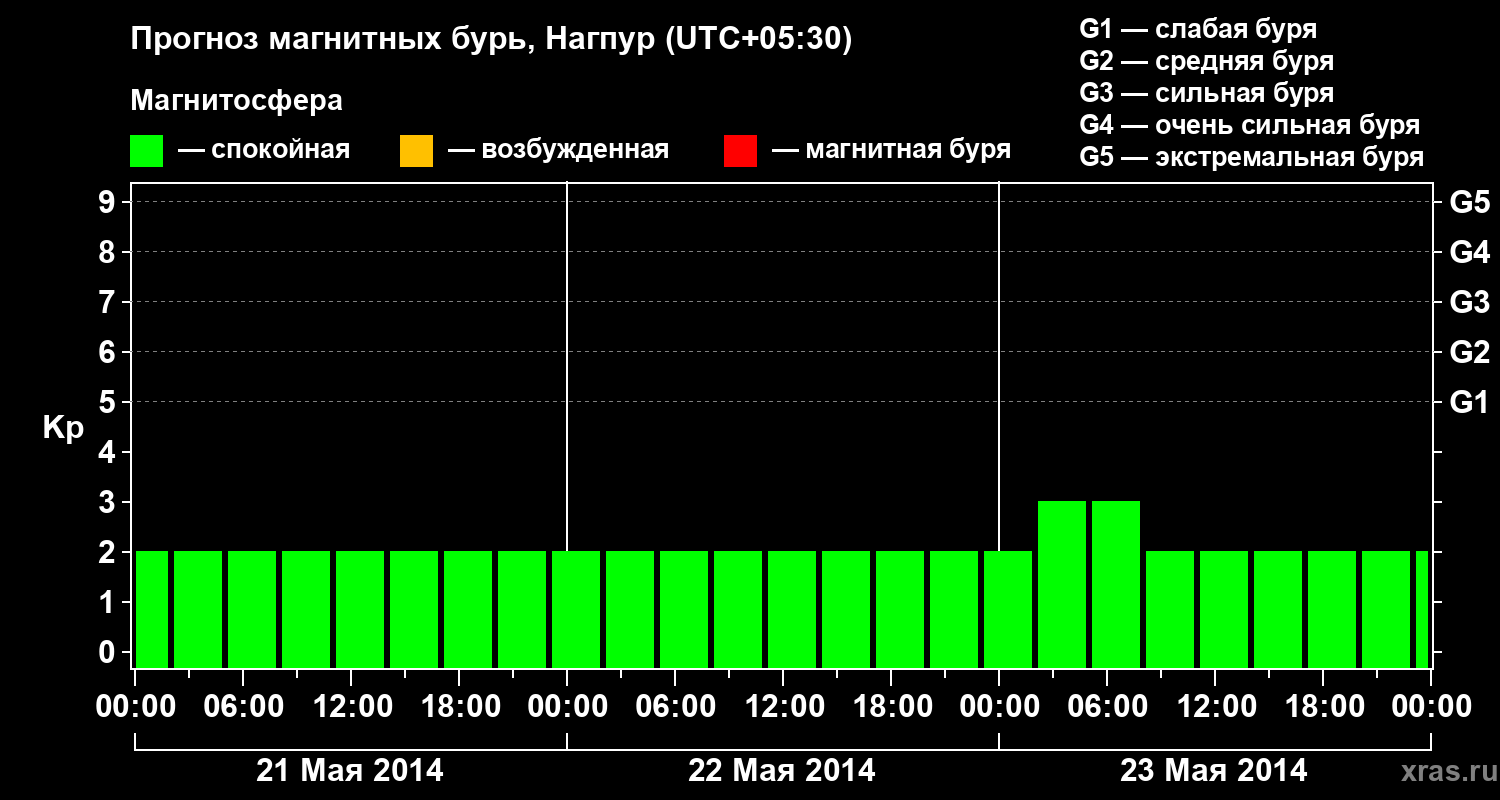
Task: Click the 'Kp' axis label
Action: [63, 428]
